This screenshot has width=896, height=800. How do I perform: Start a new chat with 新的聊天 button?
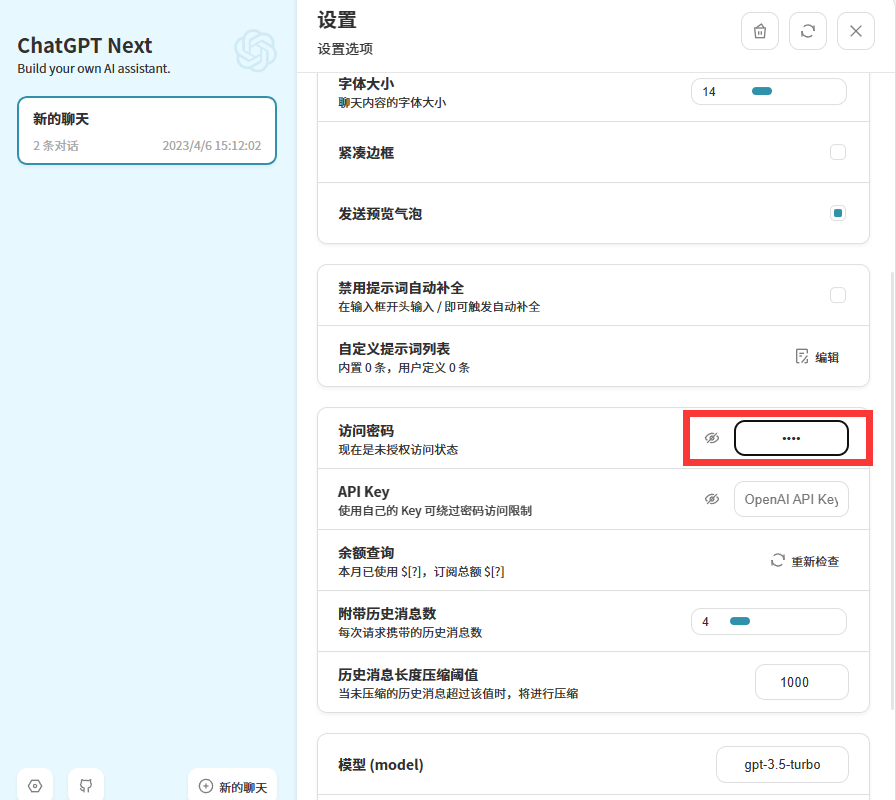(233, 787)
